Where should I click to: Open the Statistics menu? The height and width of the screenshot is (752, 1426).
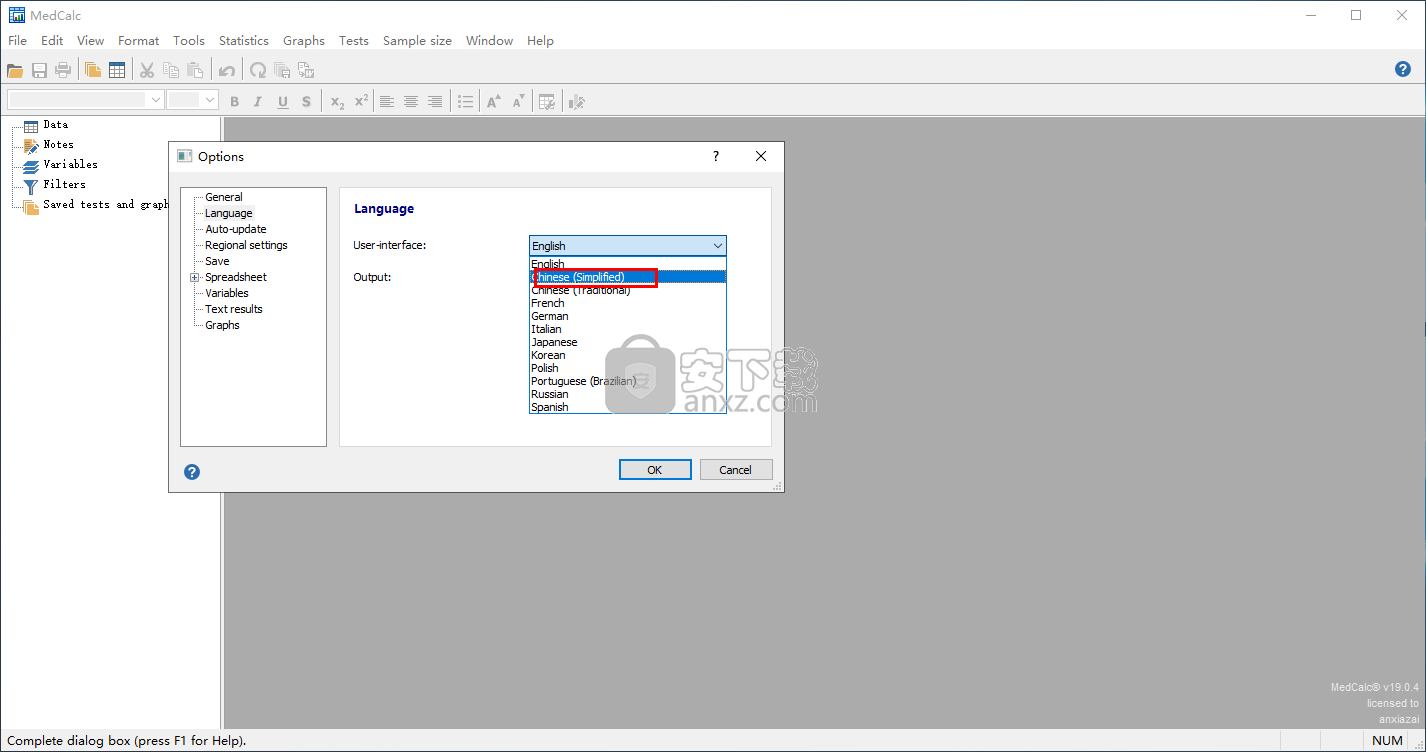coord(244,41)
